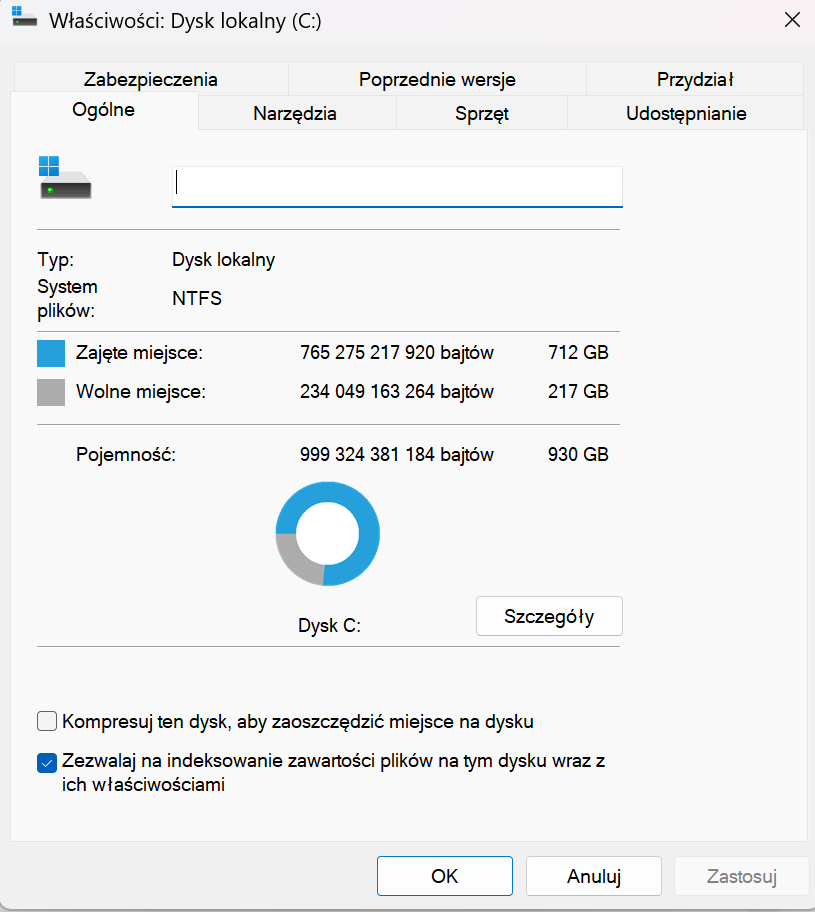Switch to the Zabezpieczenia tab

[151, 79]
